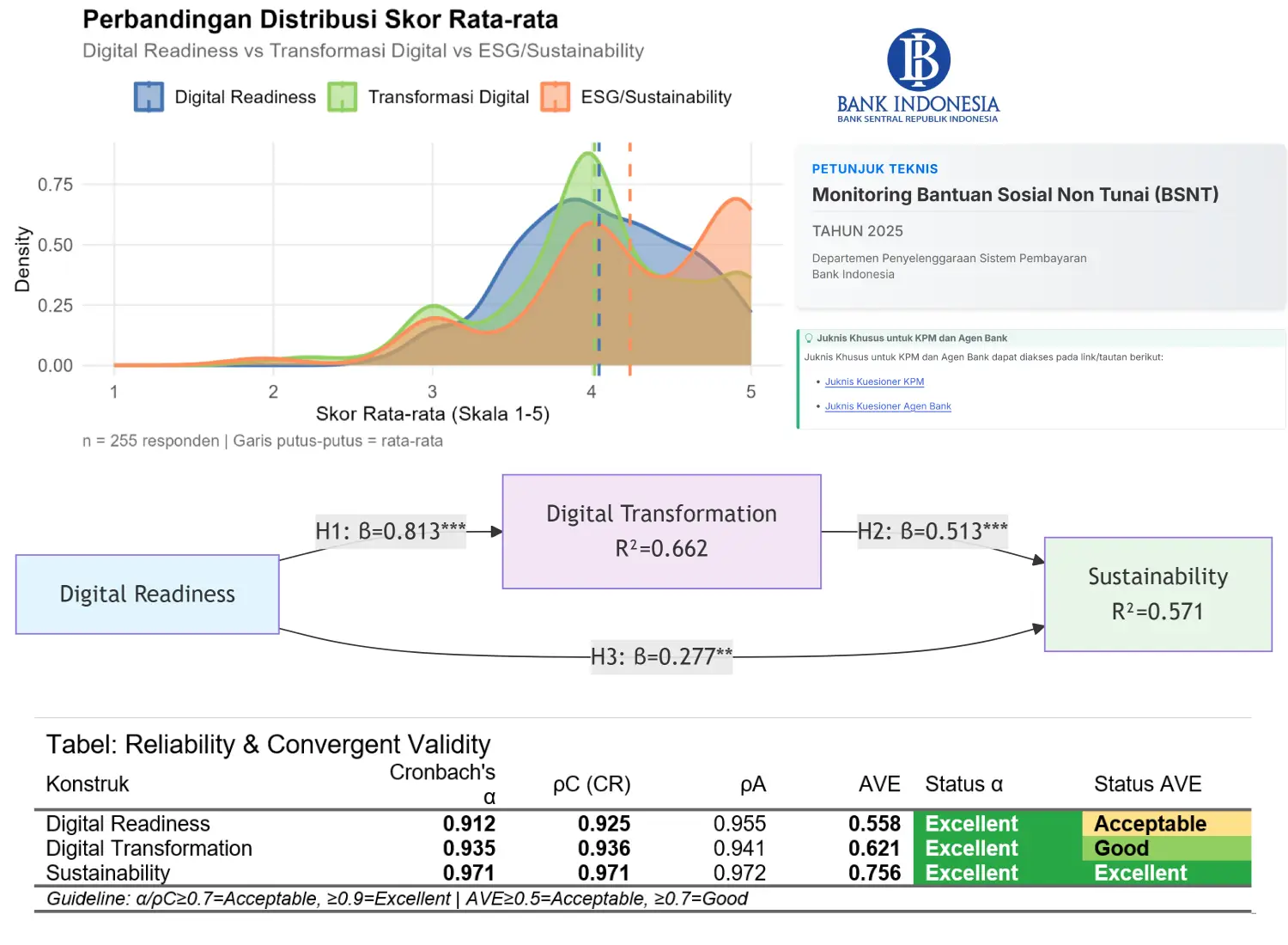The image size is (1288, 945).
Task: Click the blue Digital Readiness legend swatch
Action: pos(149,97)
